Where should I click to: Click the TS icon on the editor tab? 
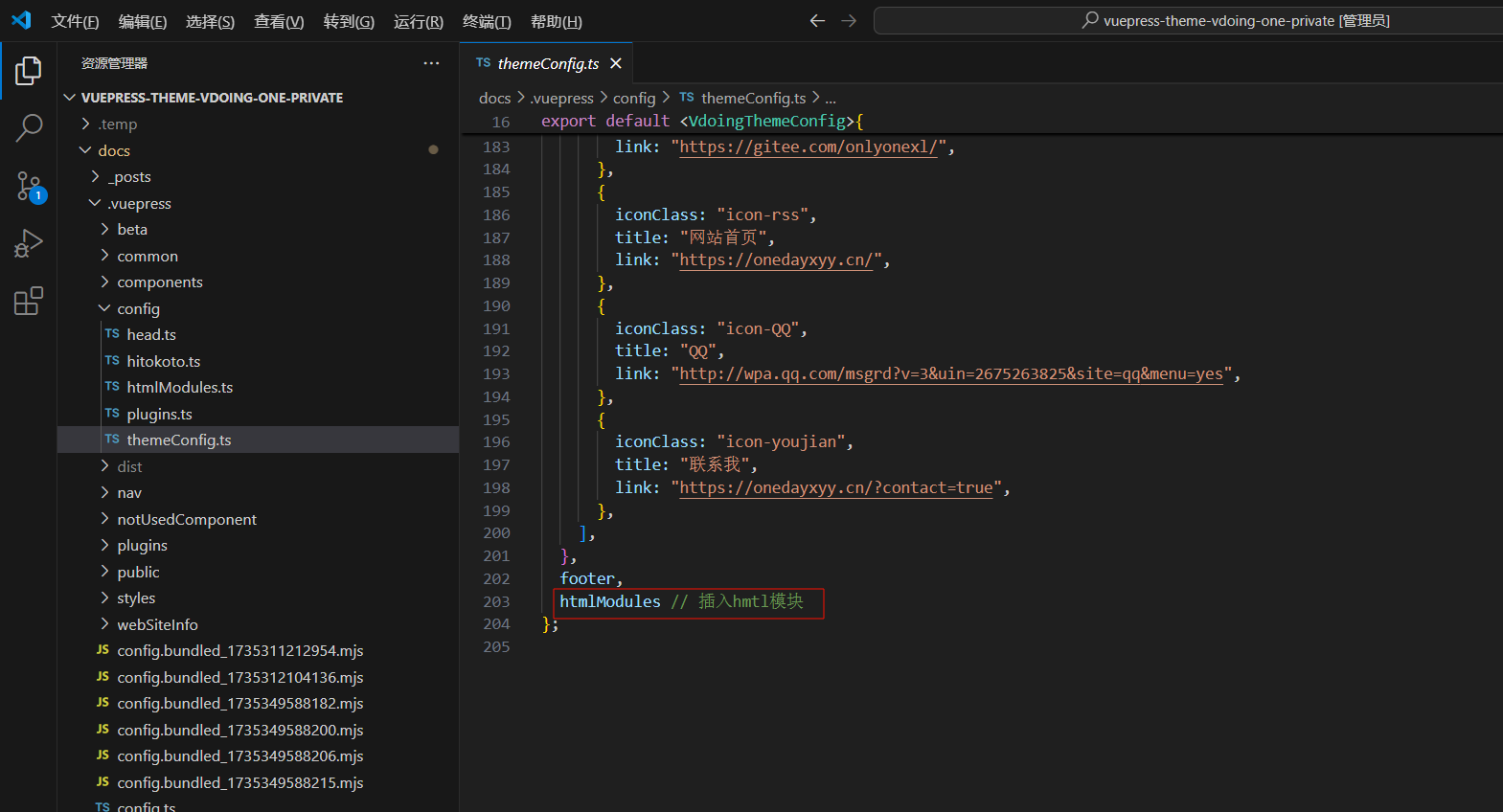point(484,63)
